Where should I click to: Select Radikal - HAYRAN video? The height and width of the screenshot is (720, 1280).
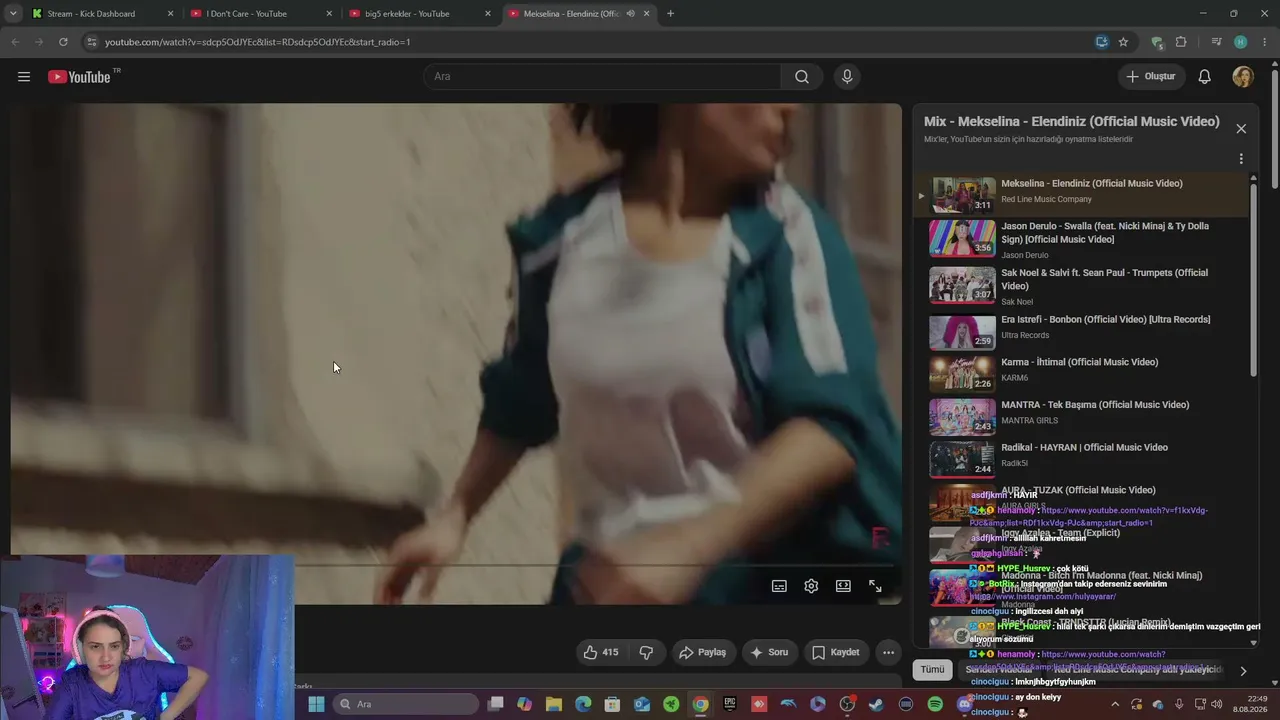1081,460
